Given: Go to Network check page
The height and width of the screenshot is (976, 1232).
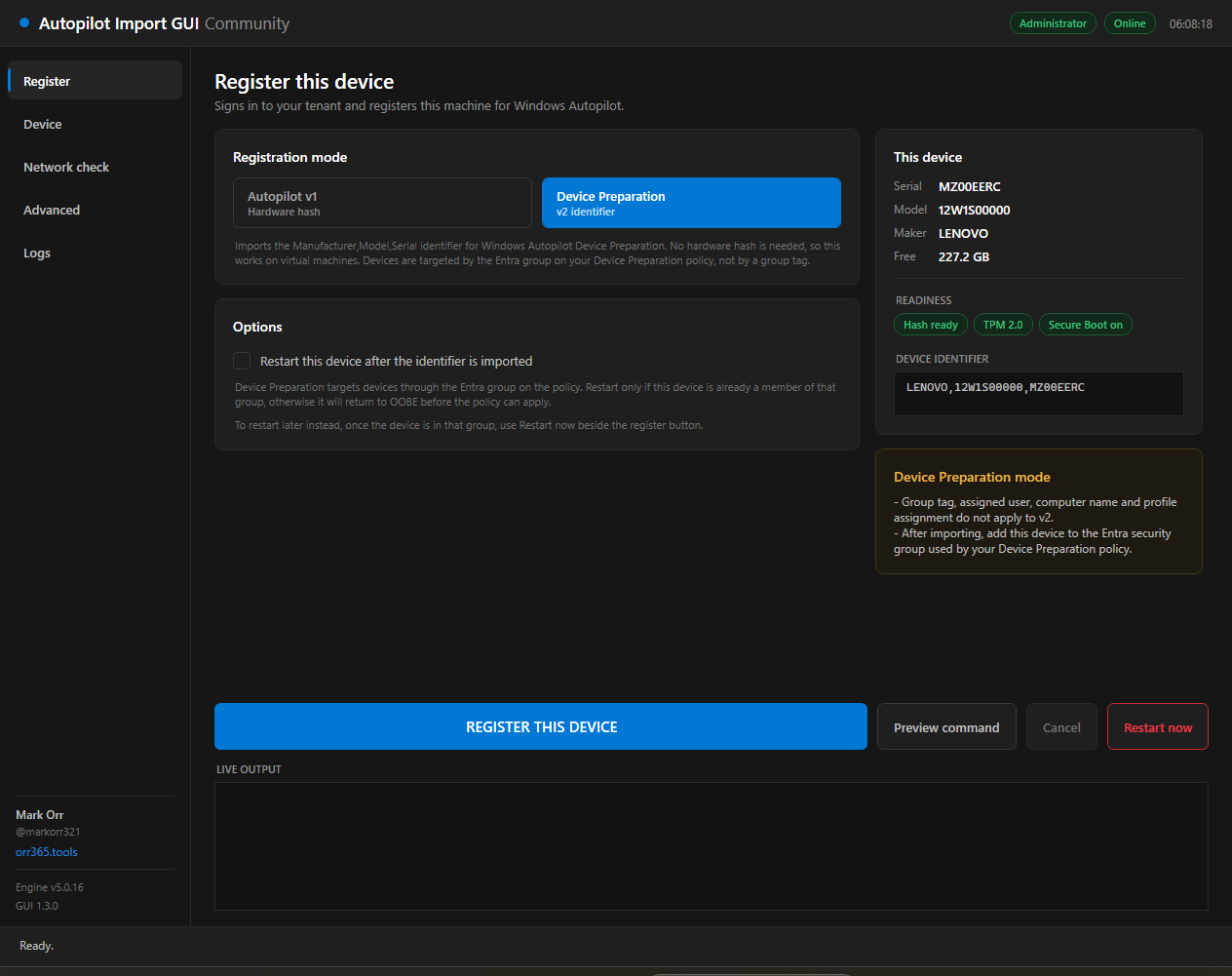Looking at the screenshot, I should (x=95, y=167).
